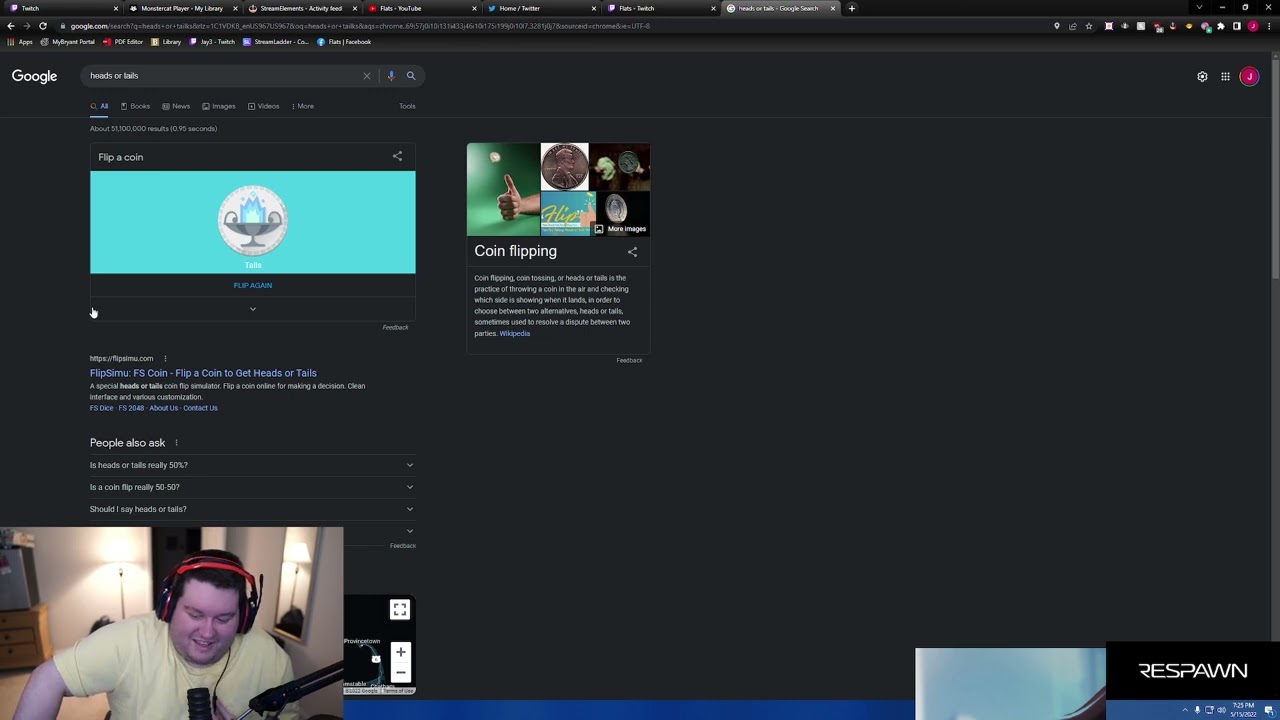
Task: Bookmark this page with the star icon
Action: click(1088, 26)
